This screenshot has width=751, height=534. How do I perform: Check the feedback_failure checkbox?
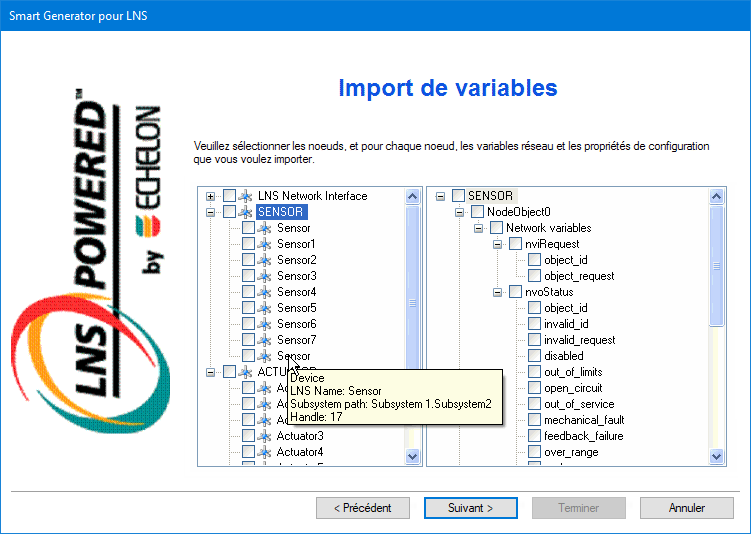point(535,435)
